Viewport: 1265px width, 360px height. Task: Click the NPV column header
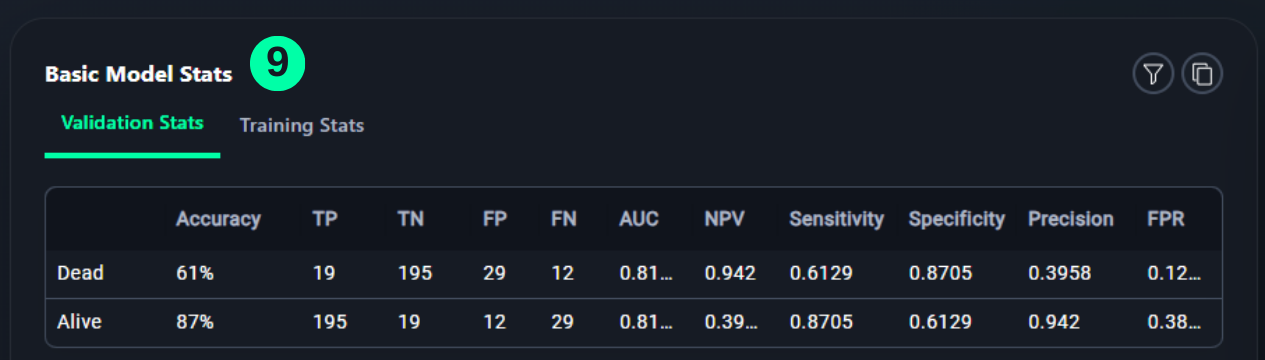point(724,219)
